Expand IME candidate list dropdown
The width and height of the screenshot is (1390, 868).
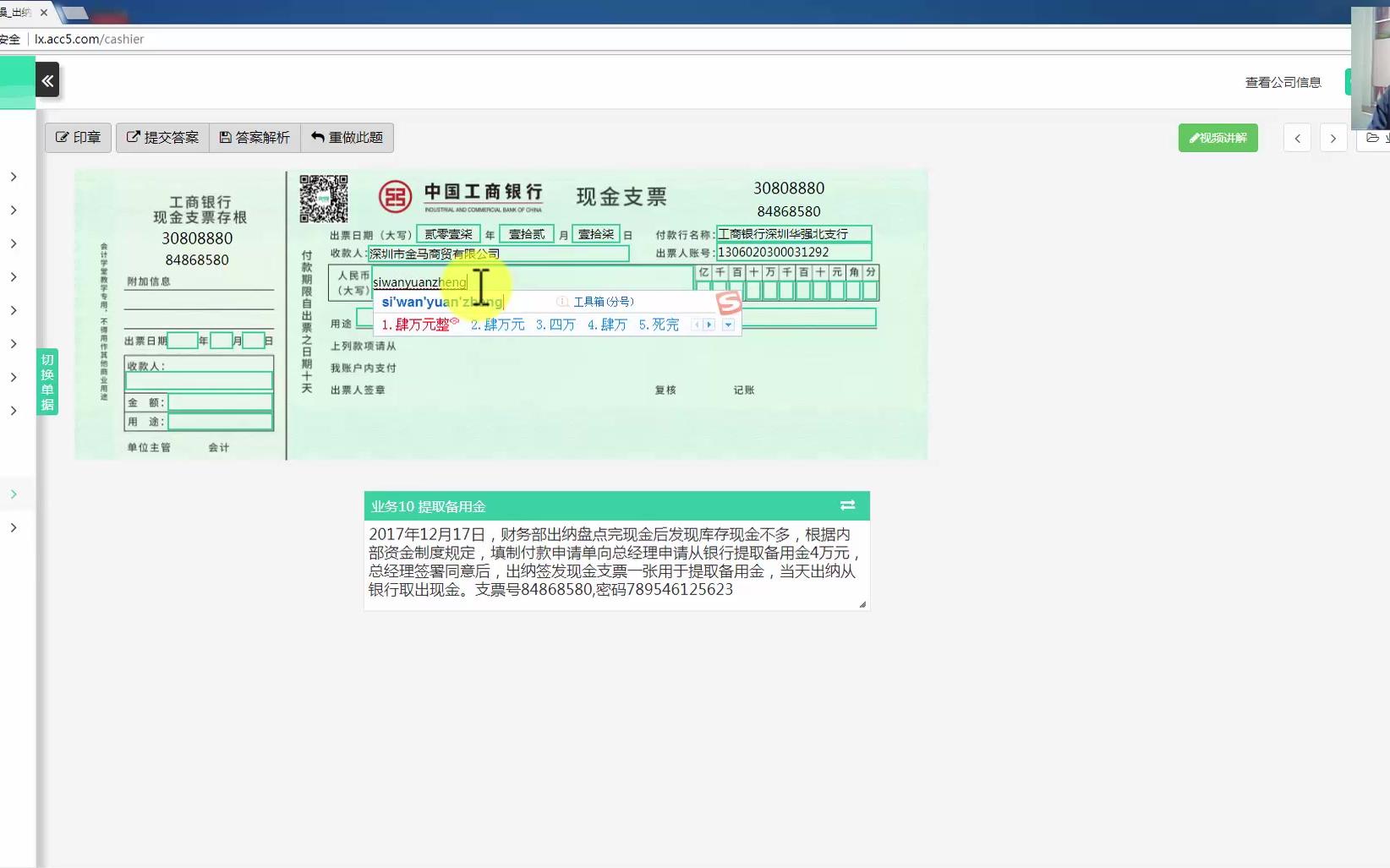pyautogui.click(x=728, y=325)
